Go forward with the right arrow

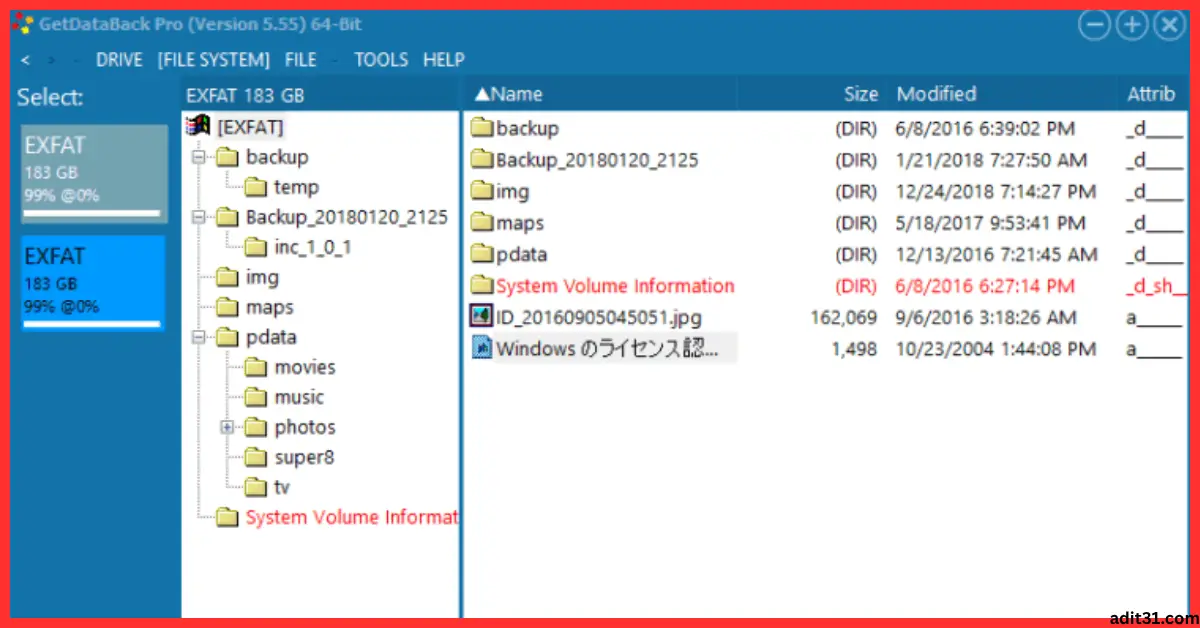[x=51, y=61]
